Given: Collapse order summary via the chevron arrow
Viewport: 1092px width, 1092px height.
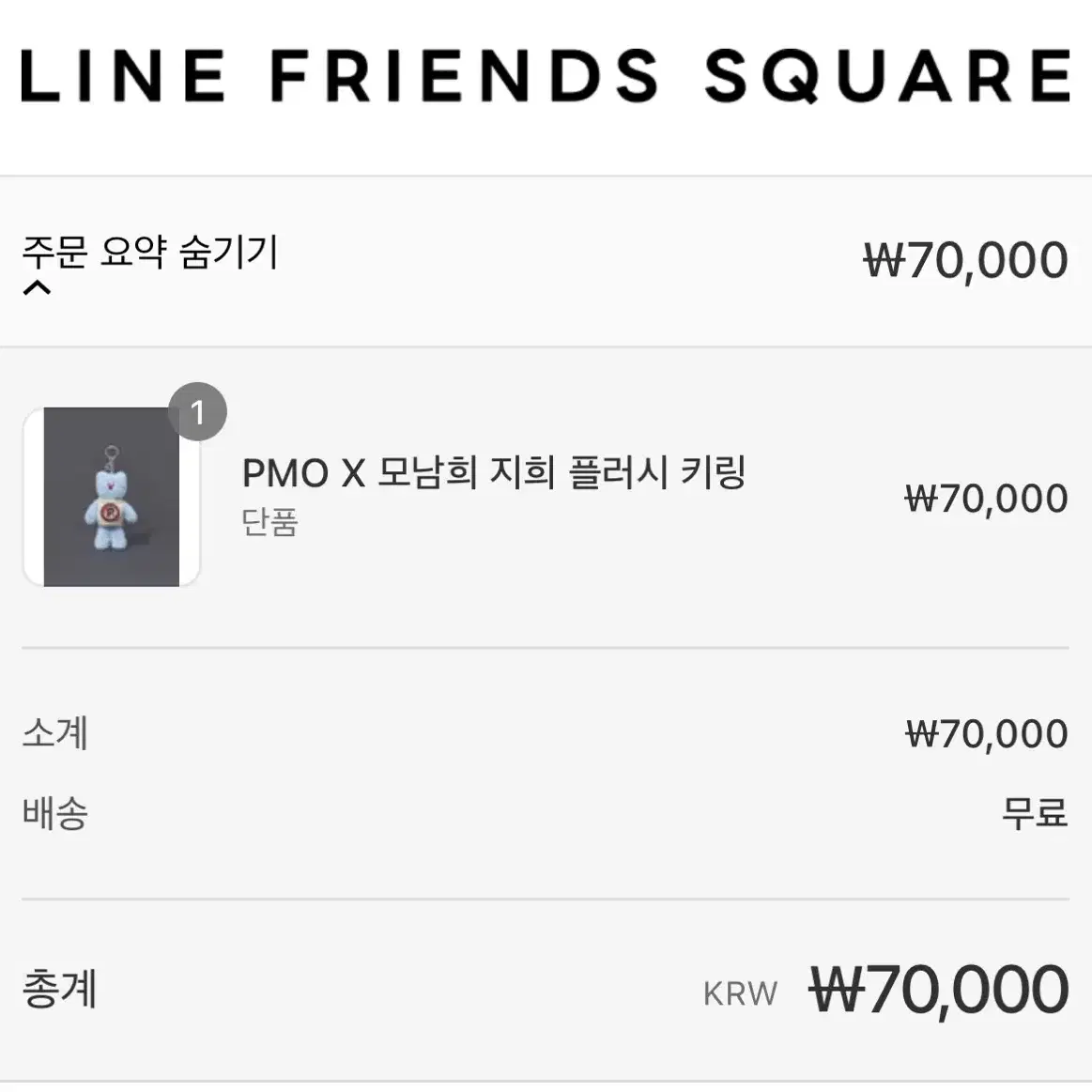Looking at the screenshot, I should coord(37,287).
